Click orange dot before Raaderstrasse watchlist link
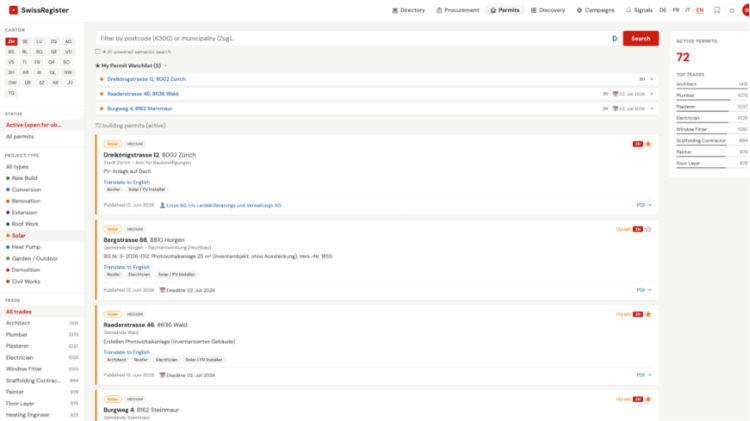Image resolution: width=750 pixels, height=421 pixels. click(x=101, y=94)
